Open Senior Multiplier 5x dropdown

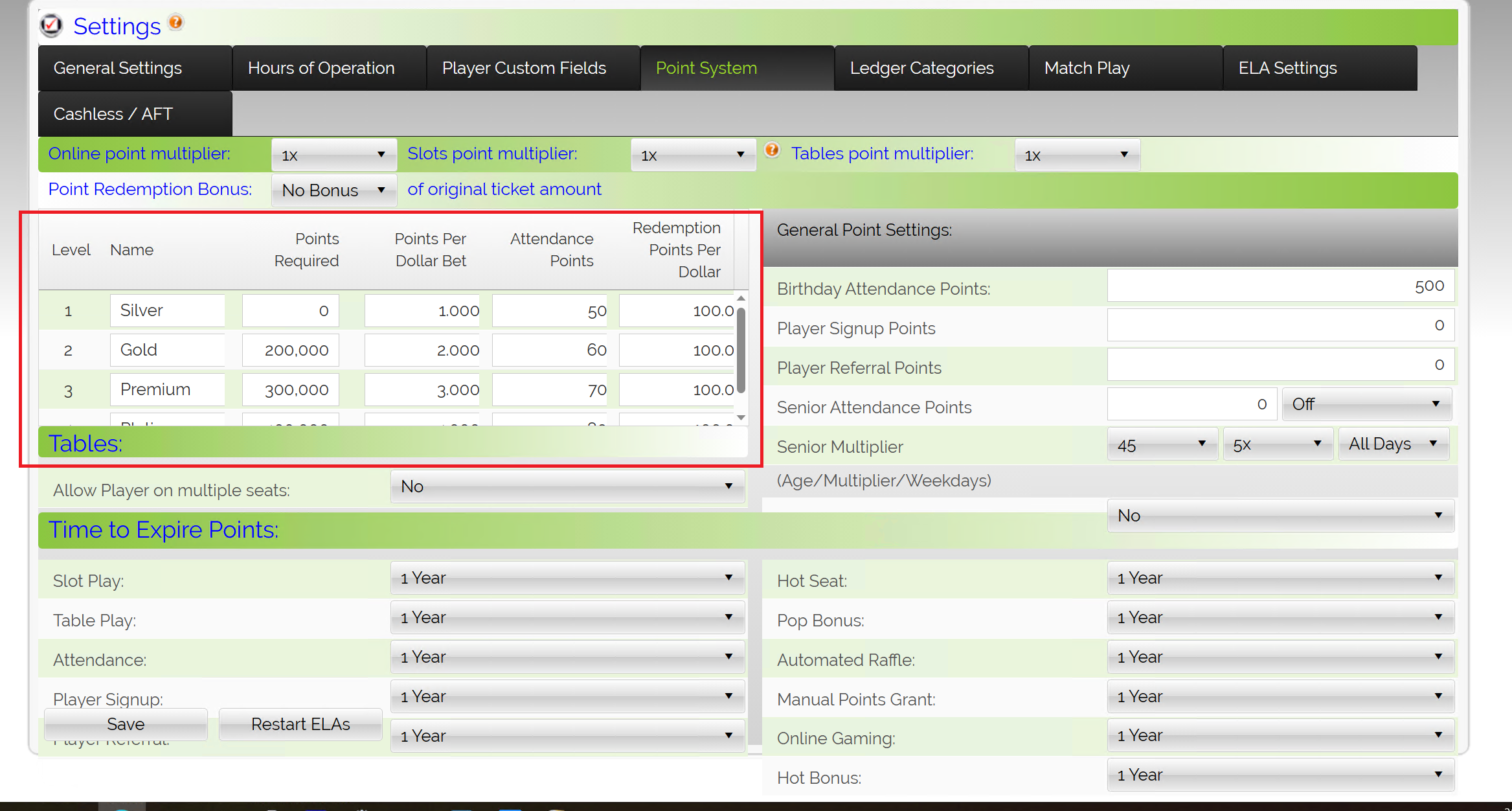[1278, 444]
